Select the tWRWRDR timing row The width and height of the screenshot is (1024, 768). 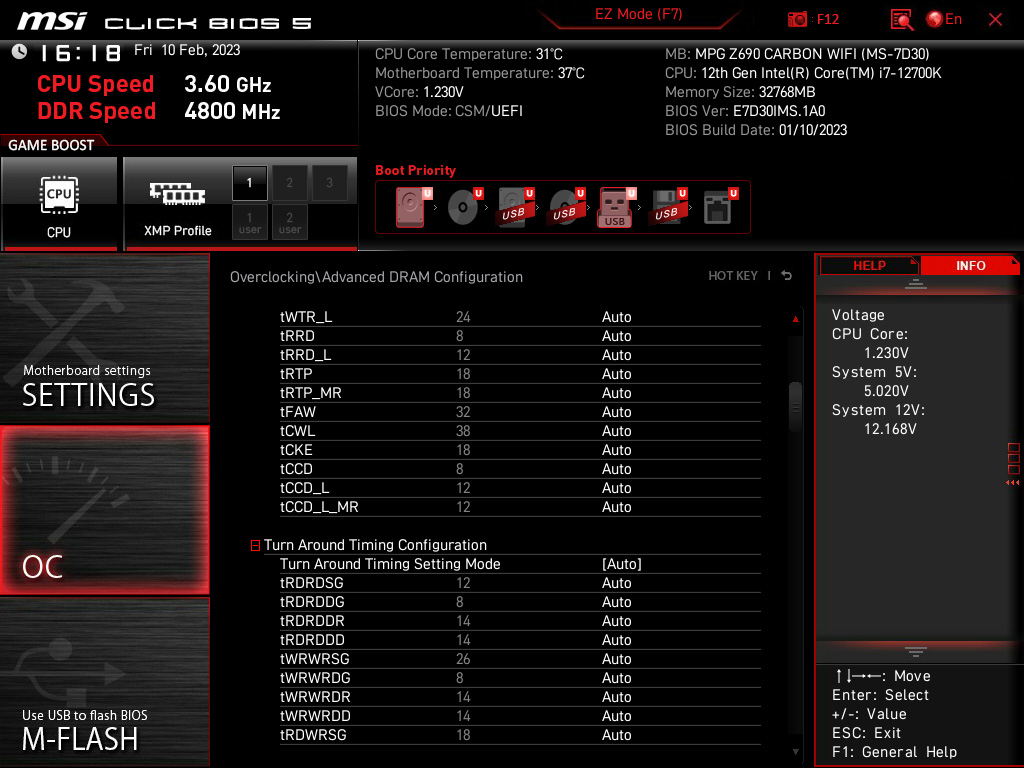point(520,697)
